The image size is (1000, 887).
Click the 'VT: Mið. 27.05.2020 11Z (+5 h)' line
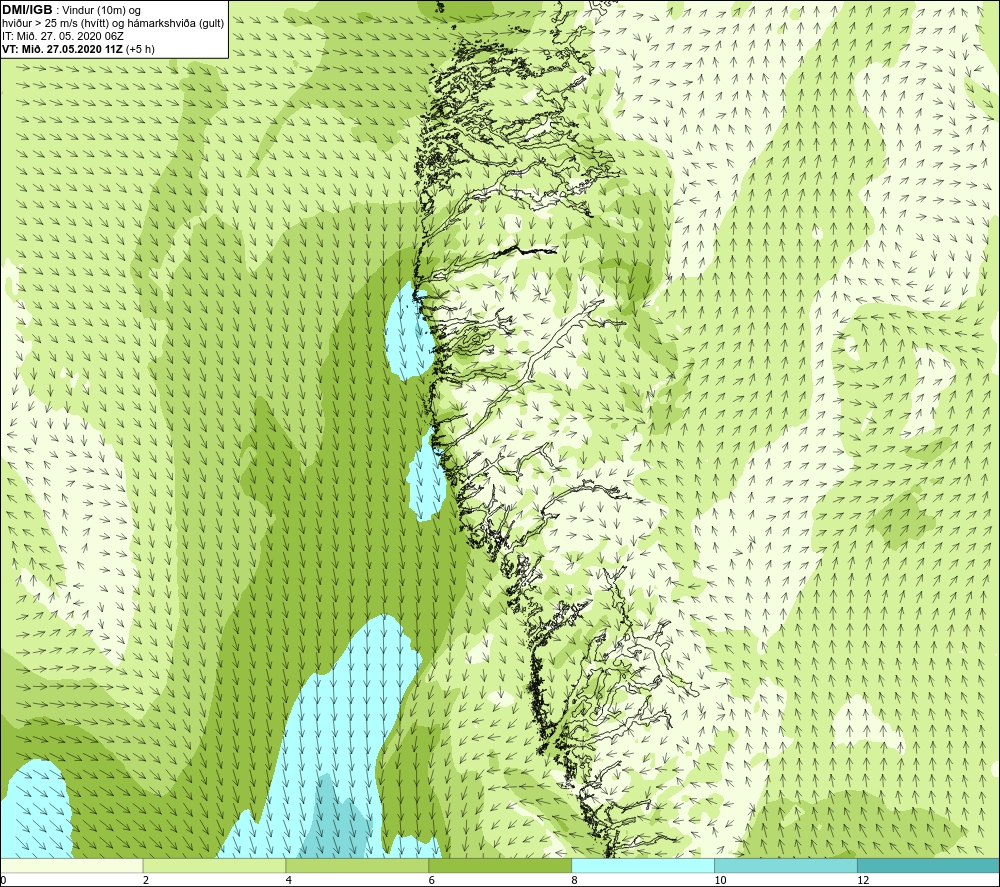click(78, 49)
